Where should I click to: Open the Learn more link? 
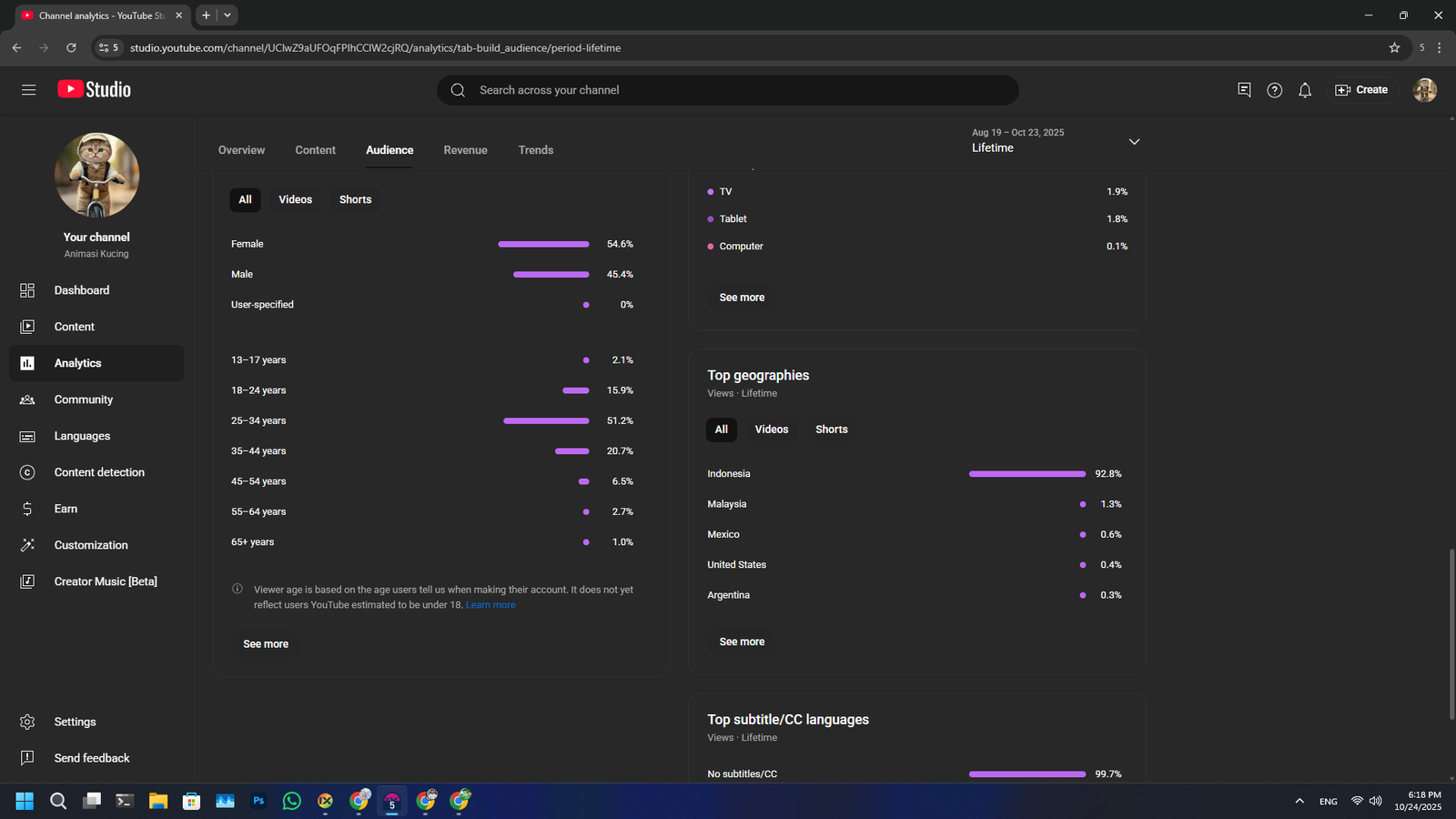point(490,605)
